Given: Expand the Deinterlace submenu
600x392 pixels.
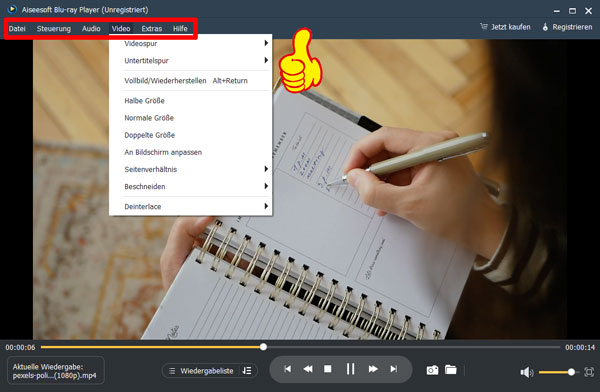Looking at the screenshot, I should [x=191, y=206].
